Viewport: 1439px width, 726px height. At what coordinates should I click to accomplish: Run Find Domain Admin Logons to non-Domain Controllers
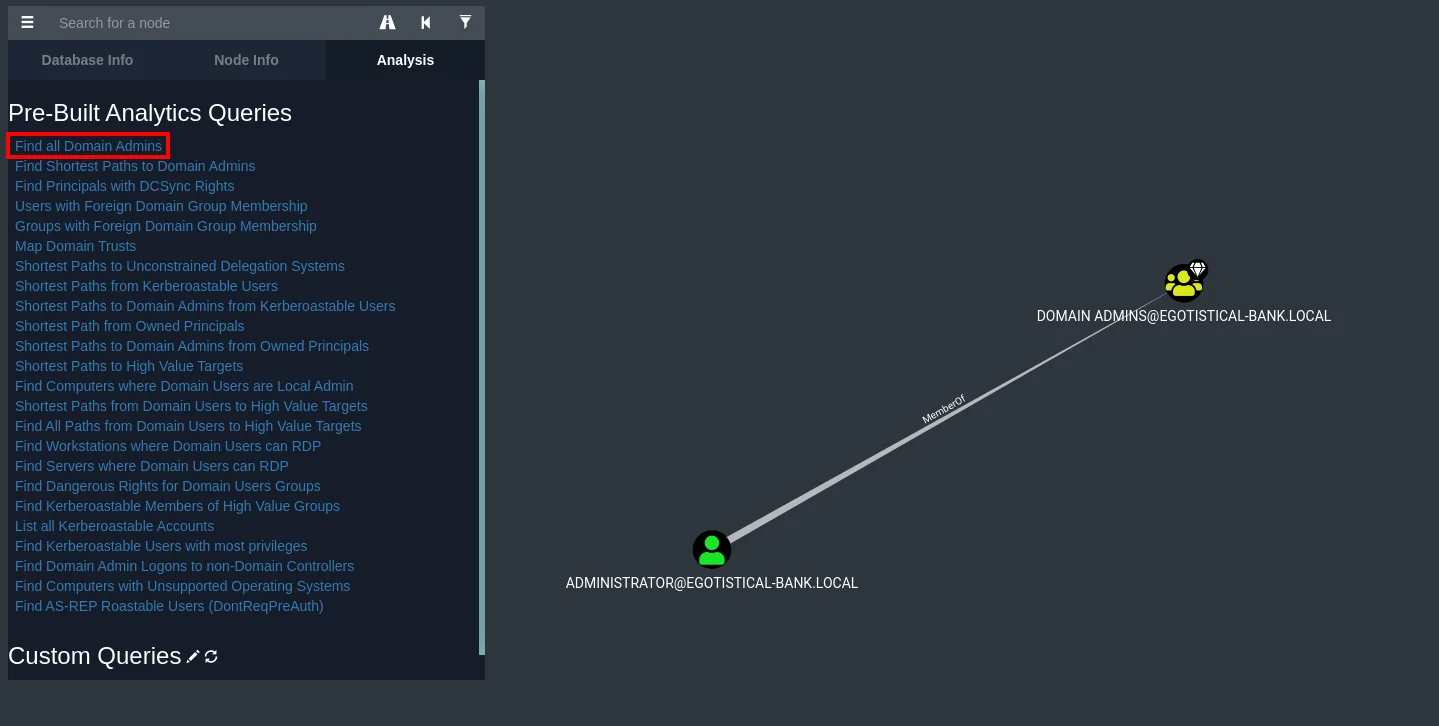(x=184, y=566)
